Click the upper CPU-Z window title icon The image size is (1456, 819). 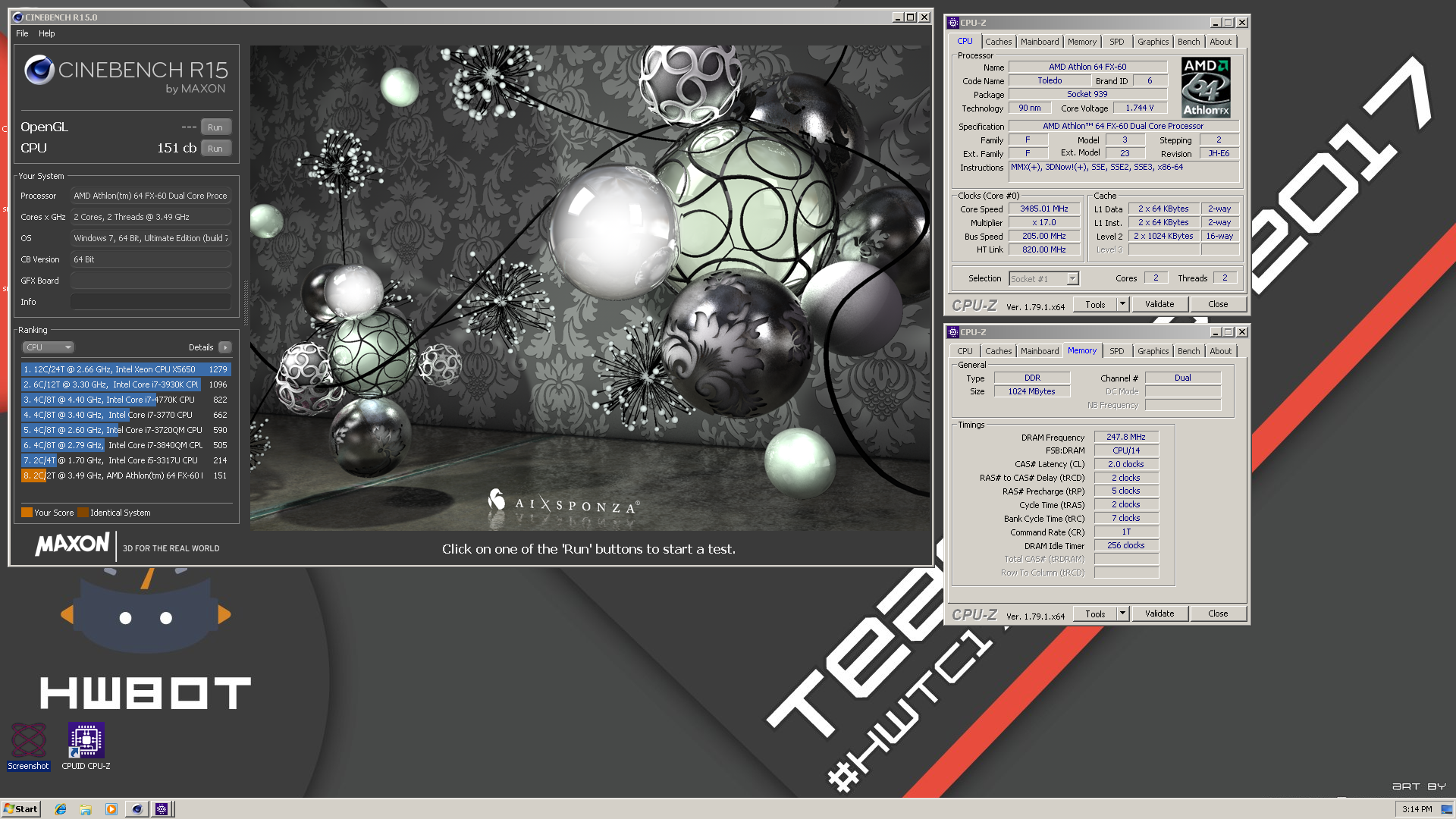tap(953, 23)
